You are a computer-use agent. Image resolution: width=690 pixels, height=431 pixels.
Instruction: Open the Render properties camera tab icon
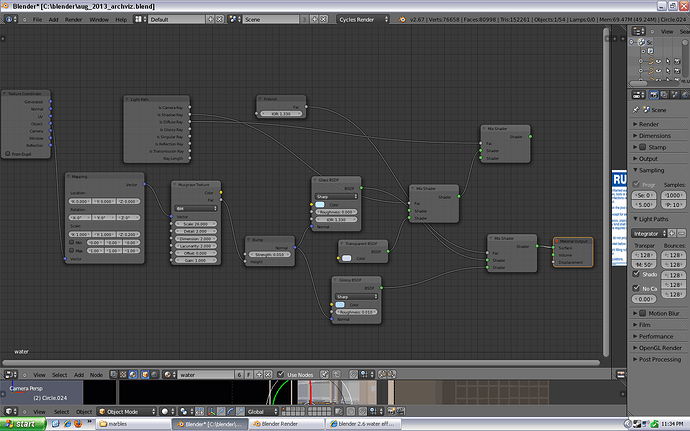click(x=654, y=95)
